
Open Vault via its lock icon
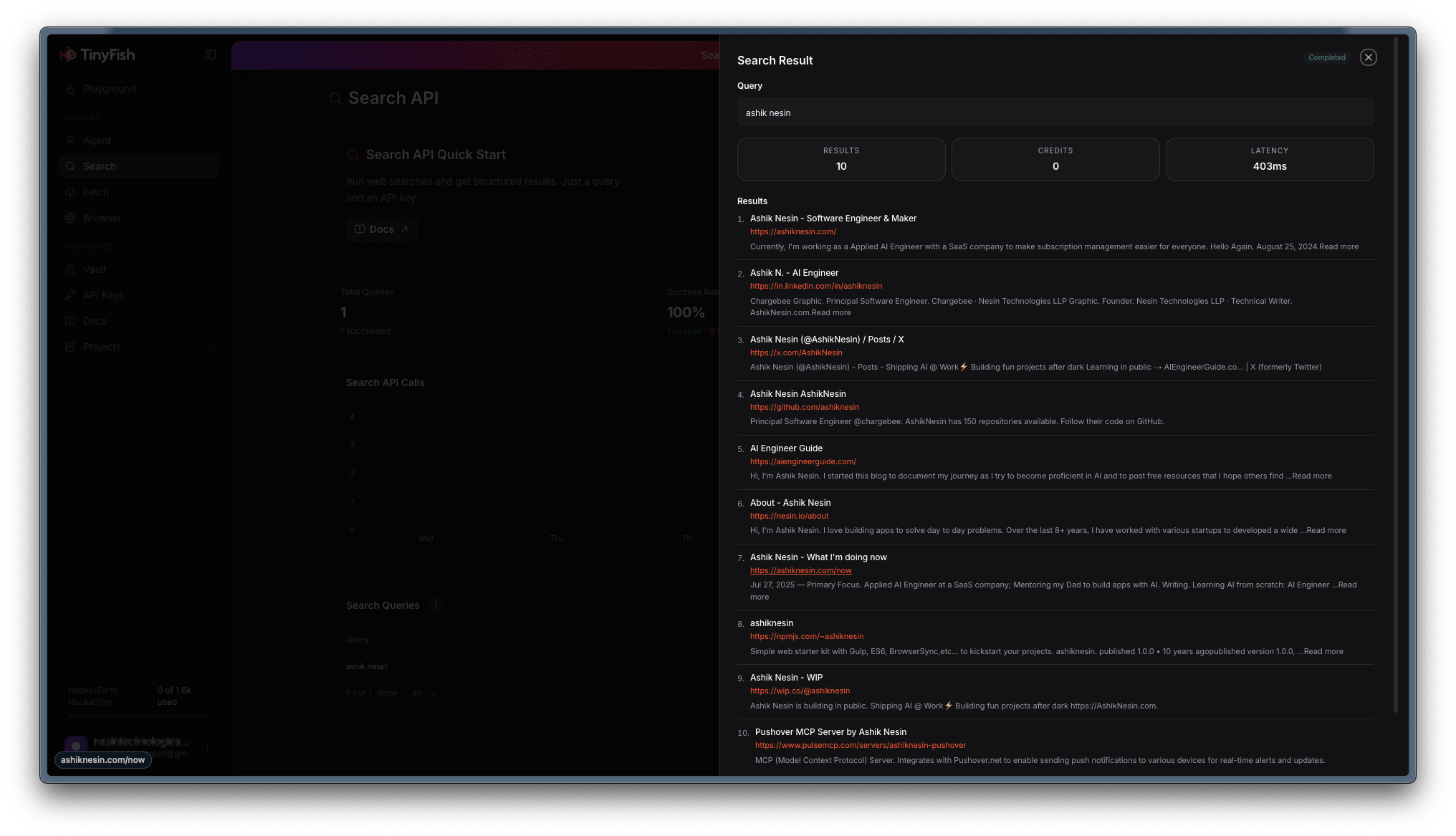click(70, 269)
